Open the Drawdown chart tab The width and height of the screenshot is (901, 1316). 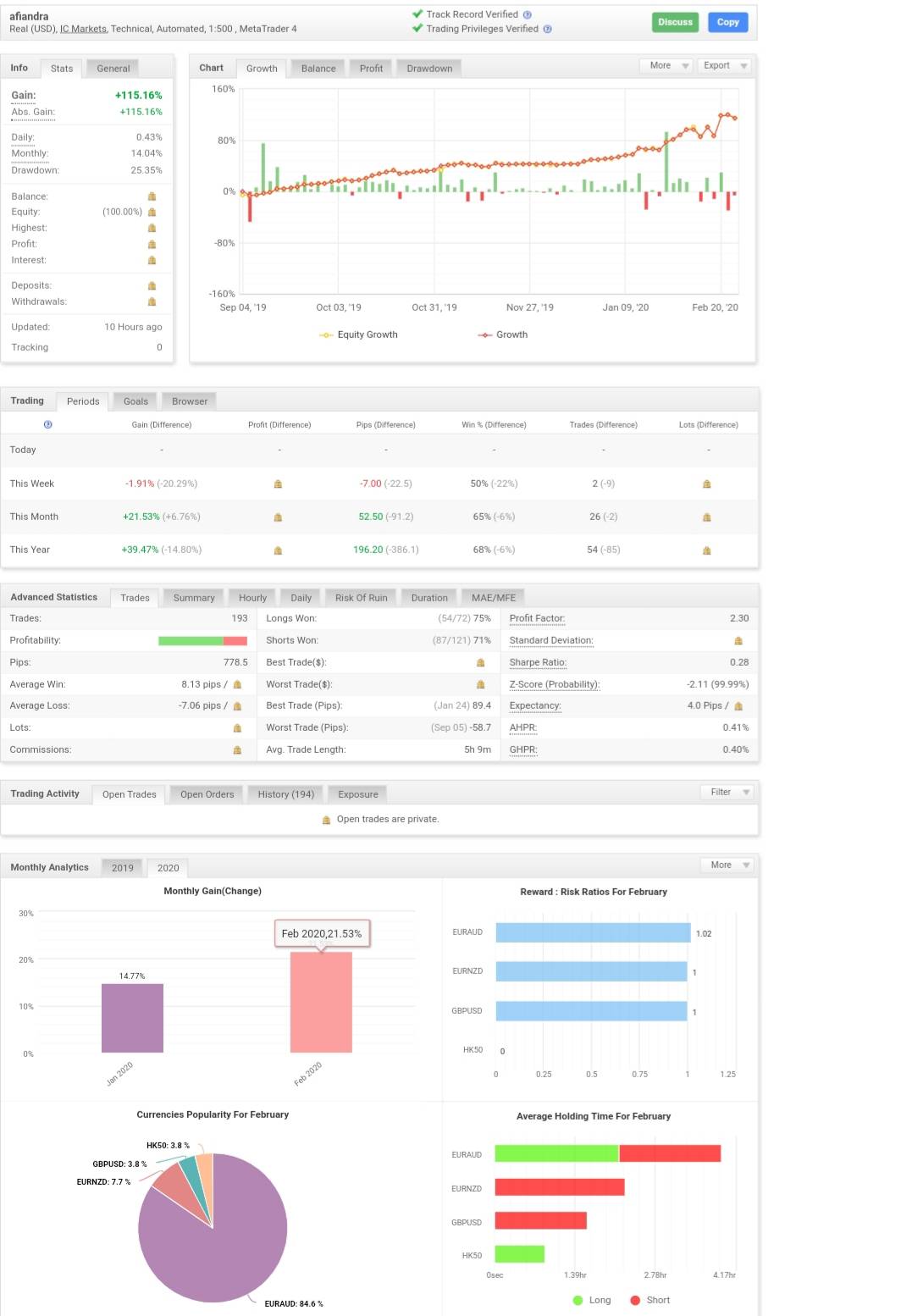[429, 69]
